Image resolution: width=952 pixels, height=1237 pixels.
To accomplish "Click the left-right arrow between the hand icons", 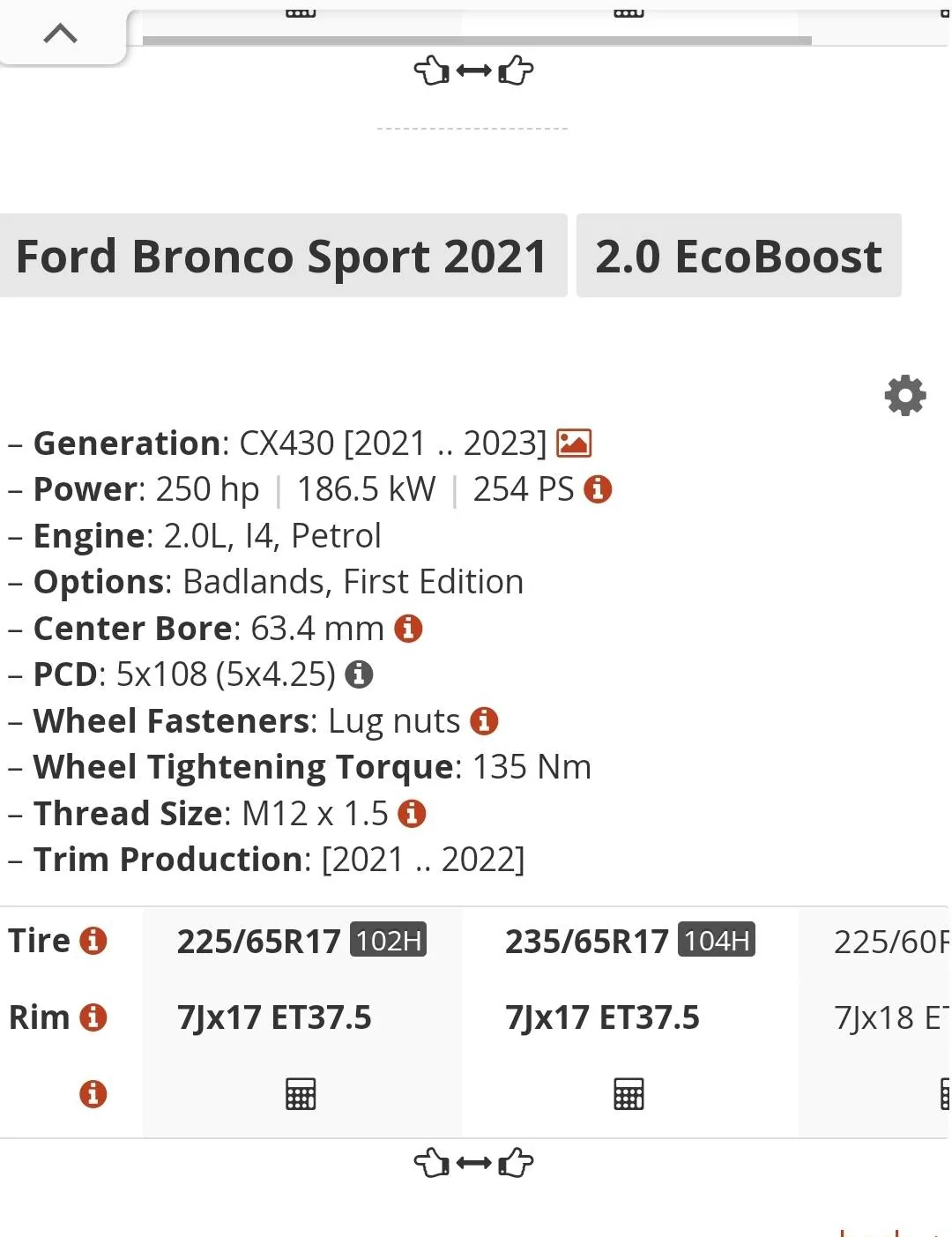I will click(x=473, y=71).
